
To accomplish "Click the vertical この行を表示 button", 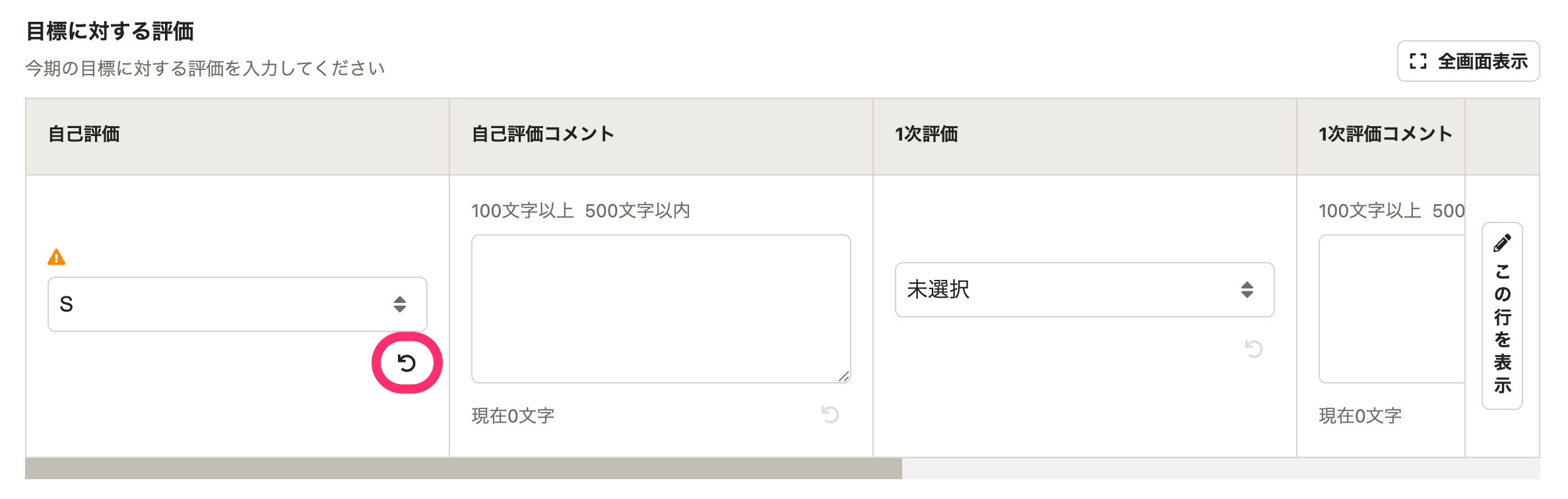I will [x=1502, y=316].
